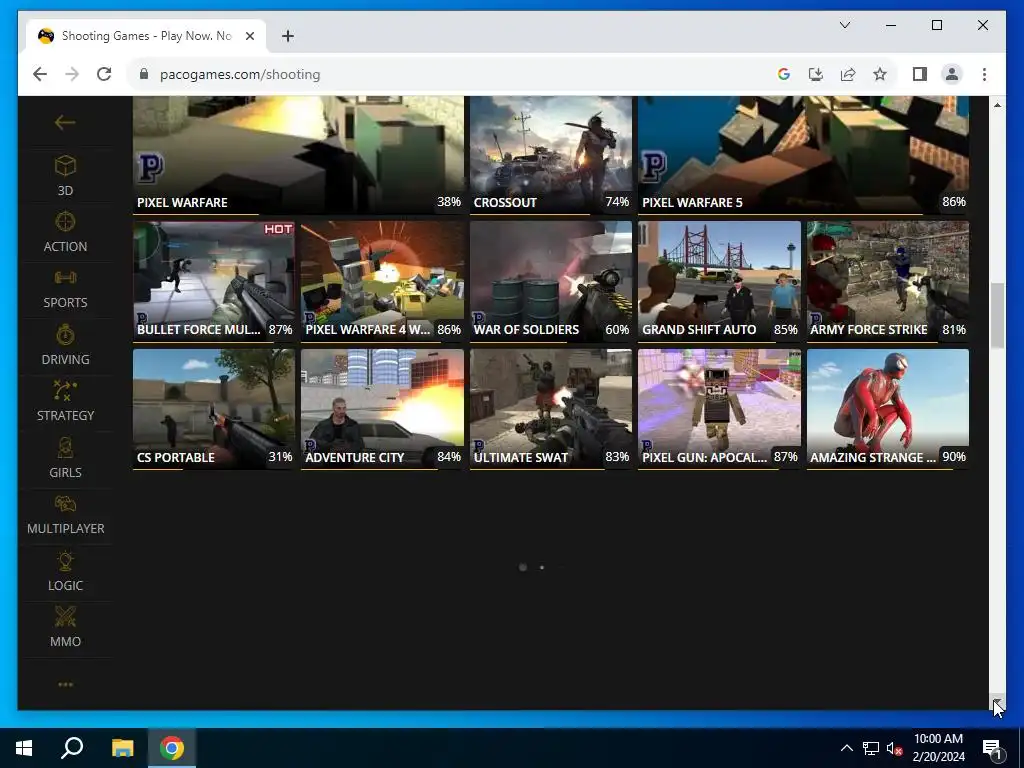Open tab search chevron

pos(844,25)
